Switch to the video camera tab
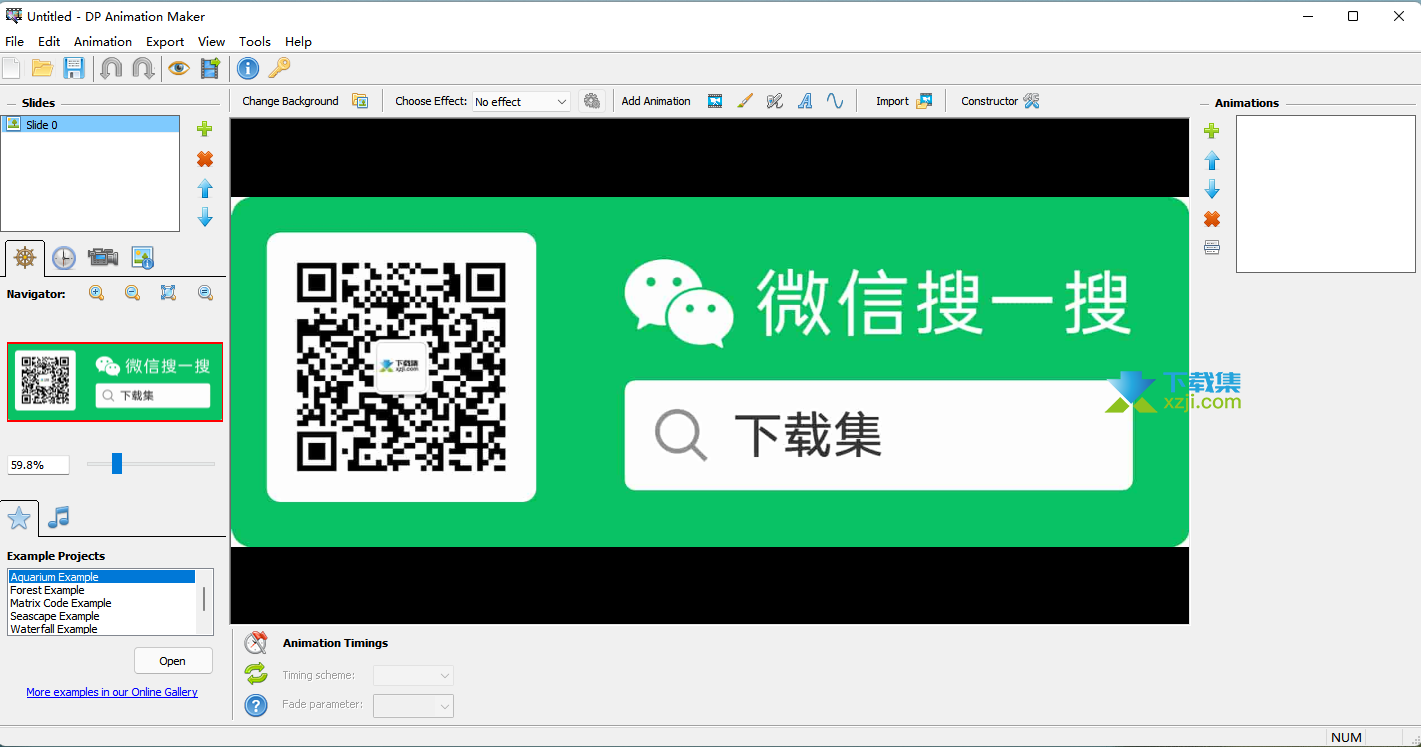This screenshot has height=747, width=1421. point(103,258)
